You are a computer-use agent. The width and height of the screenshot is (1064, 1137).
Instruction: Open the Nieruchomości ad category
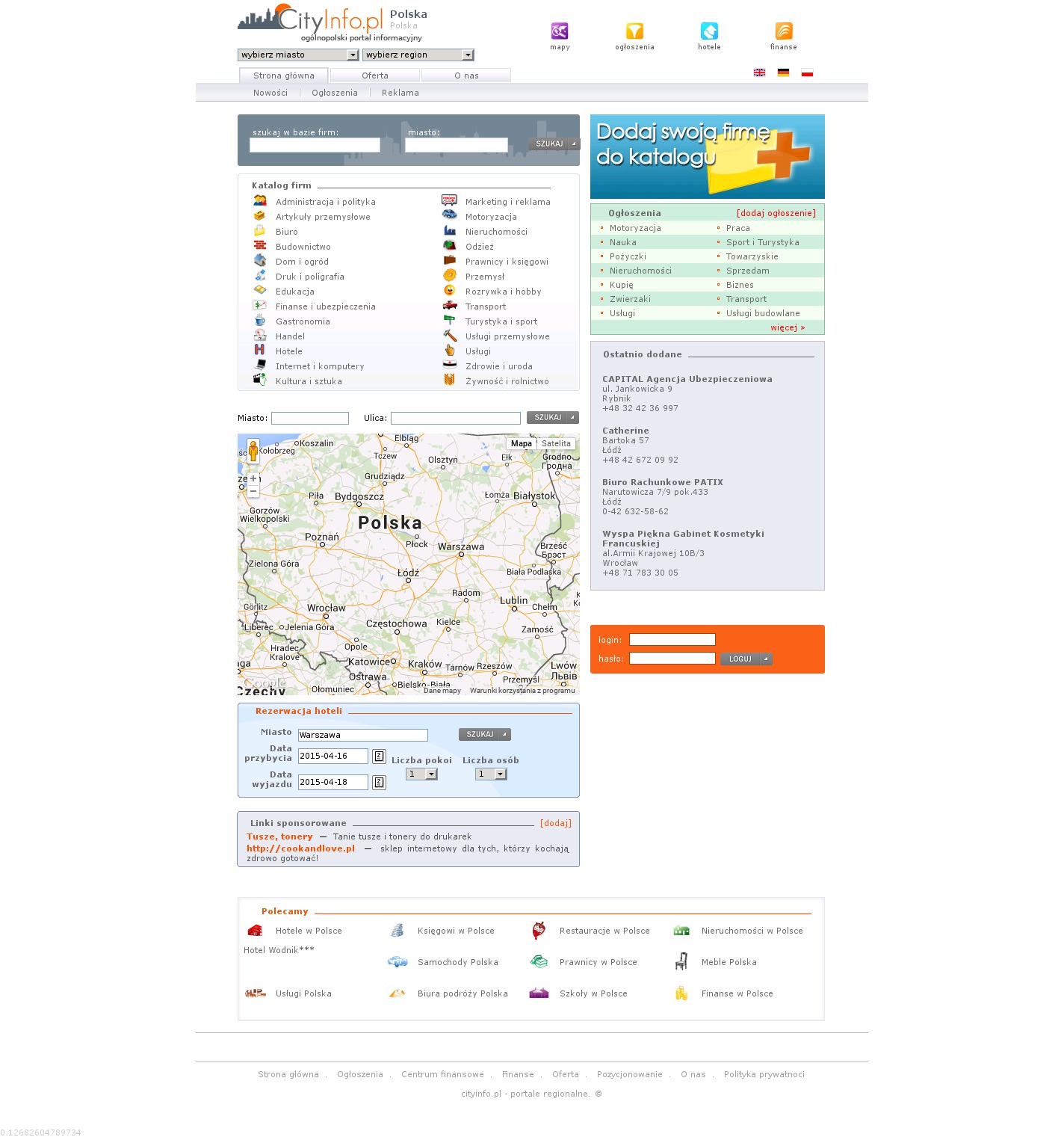tap(640, 271)
